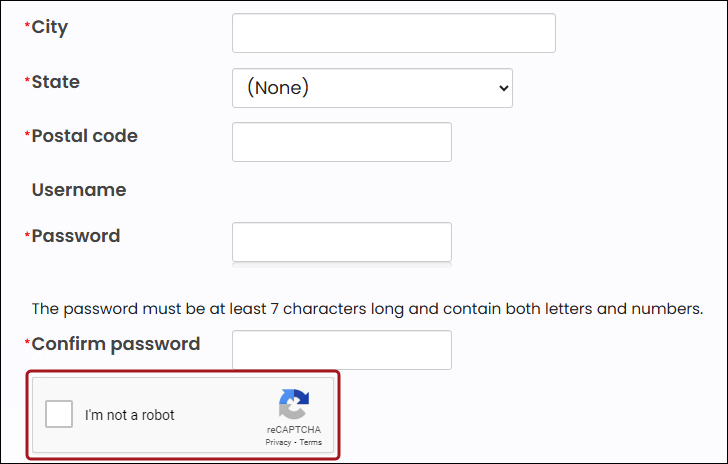Click the Confirm password label
Screen dimensions: 728x464
pyautogui.click(x=115, y=344)
